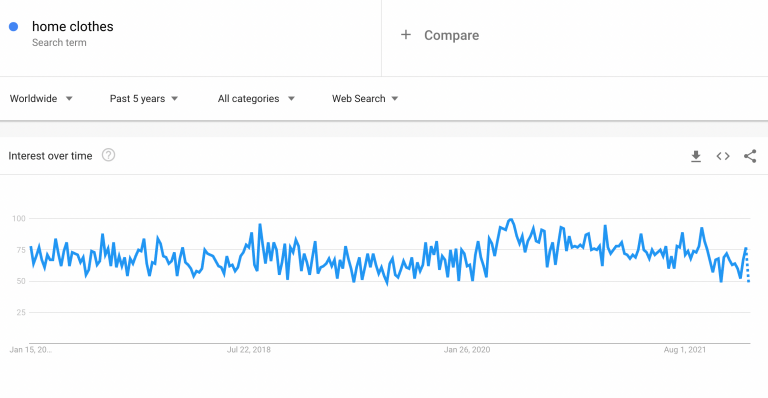The image size is (768, 398).
Task: Click the Interest over time heading
Action: (x=50, y=156)
